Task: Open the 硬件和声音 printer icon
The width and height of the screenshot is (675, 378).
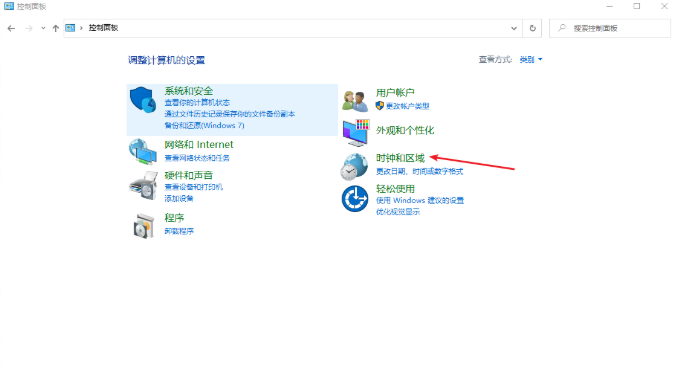Action: click(x=143, y=186)
